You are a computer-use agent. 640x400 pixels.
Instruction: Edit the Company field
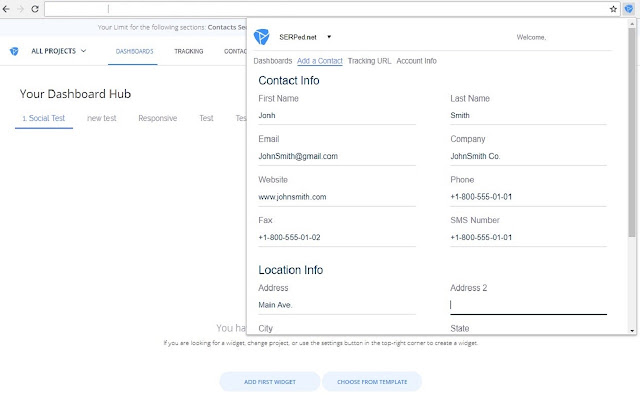click(x=528, y=156)
